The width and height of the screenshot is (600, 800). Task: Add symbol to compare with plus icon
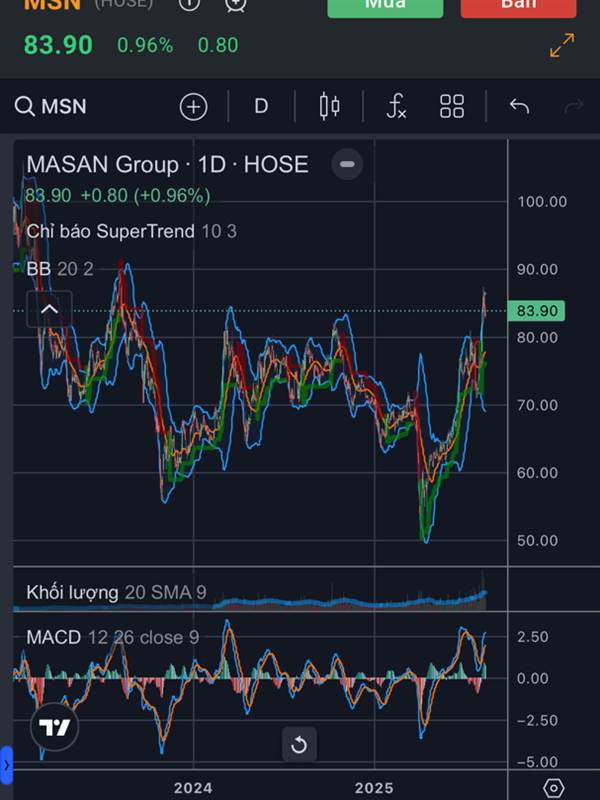[x=193, y=107]
